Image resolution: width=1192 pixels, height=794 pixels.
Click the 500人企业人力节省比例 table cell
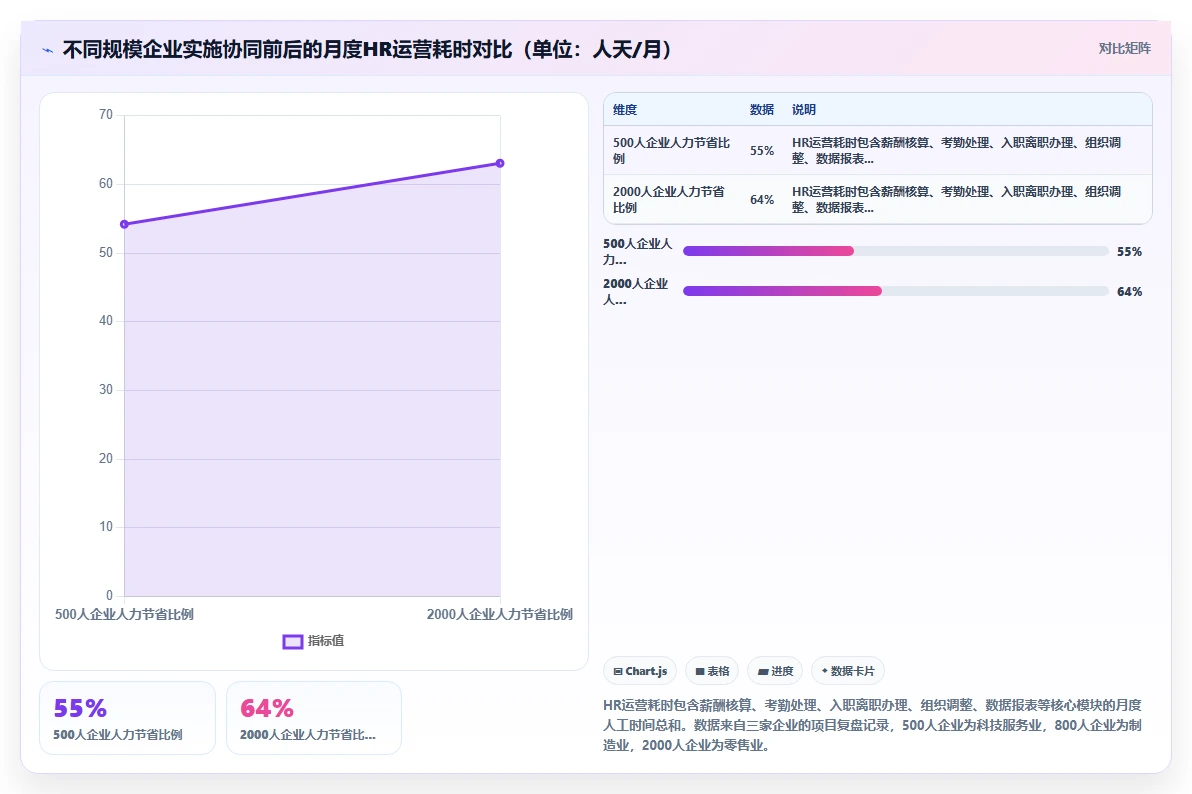(672, 151)
